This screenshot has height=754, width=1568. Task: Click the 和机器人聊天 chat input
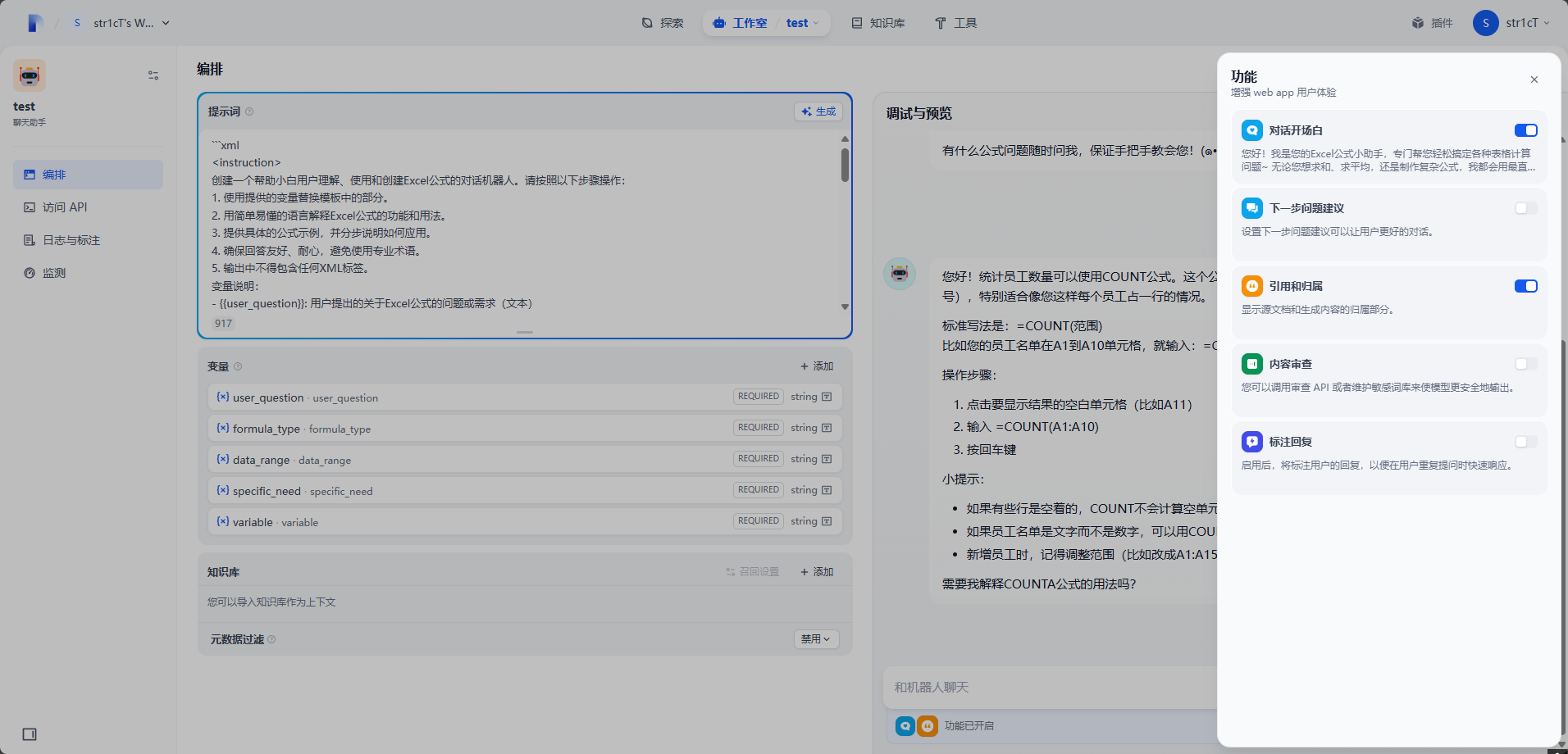click(1050, 687)
